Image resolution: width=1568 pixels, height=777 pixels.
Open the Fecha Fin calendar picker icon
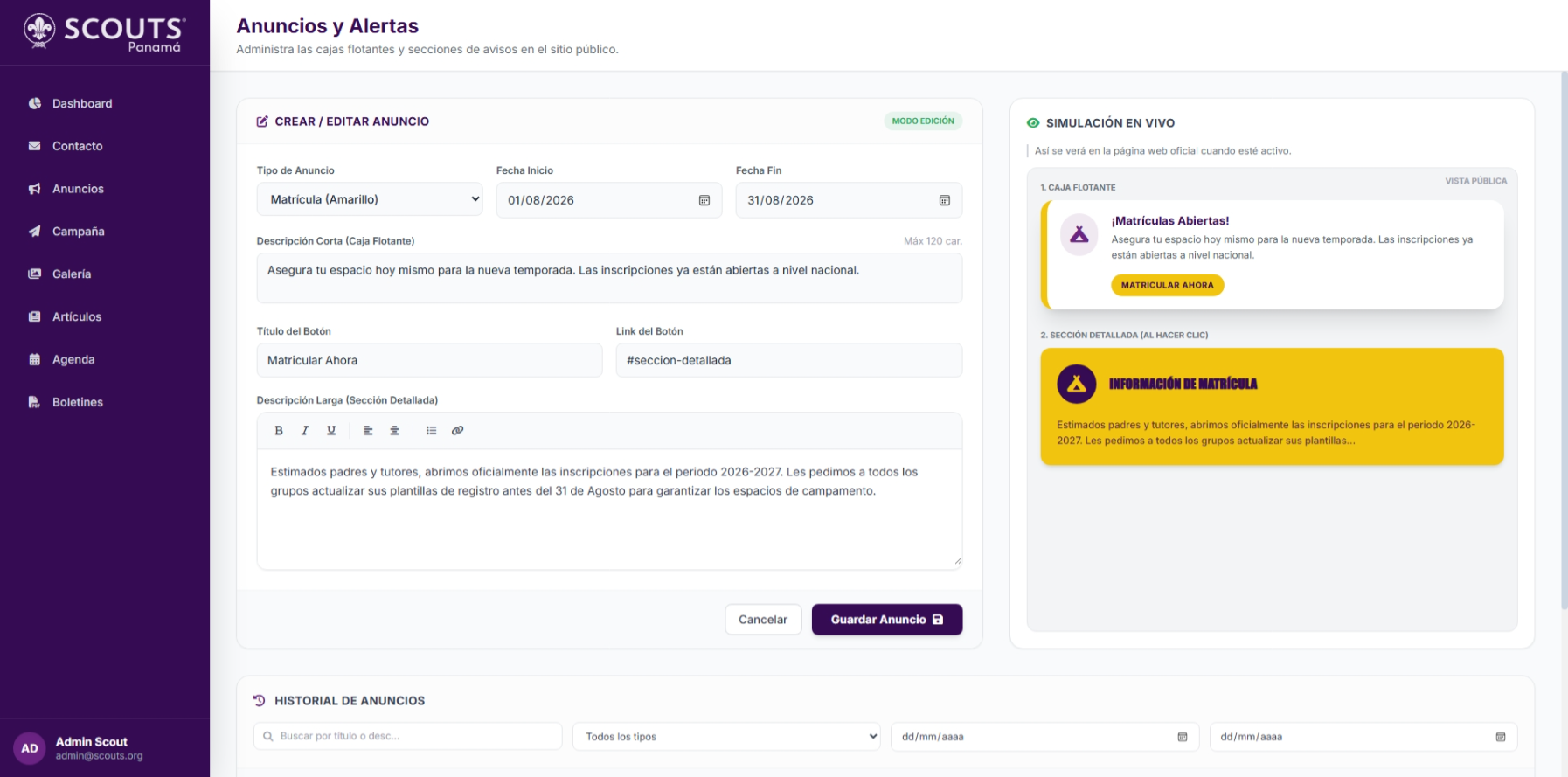(945, 200)
